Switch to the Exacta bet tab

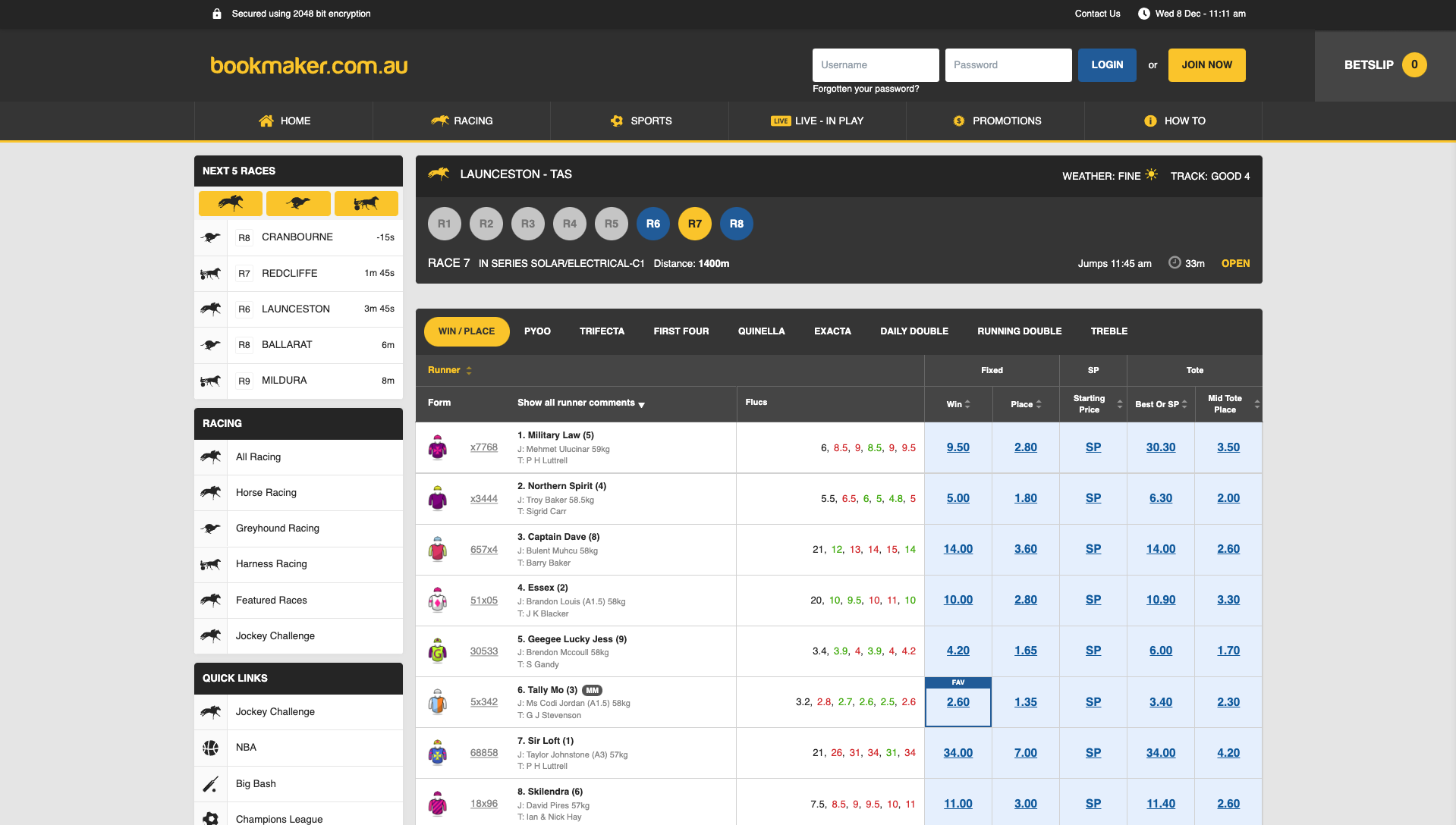pos(832,331)
